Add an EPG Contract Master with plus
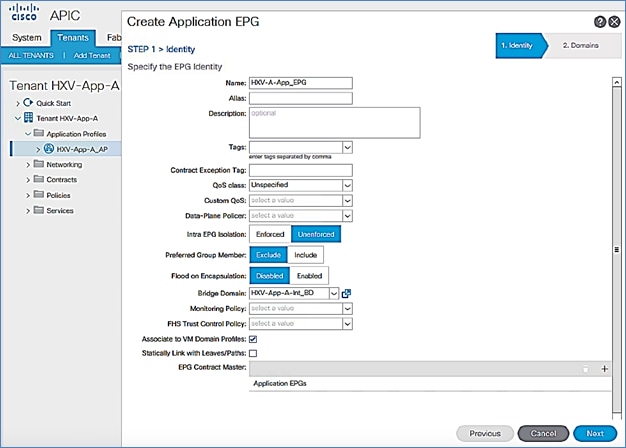Viewport: 626px width, 448px height. pyautogui.click(x=604, y=369)
